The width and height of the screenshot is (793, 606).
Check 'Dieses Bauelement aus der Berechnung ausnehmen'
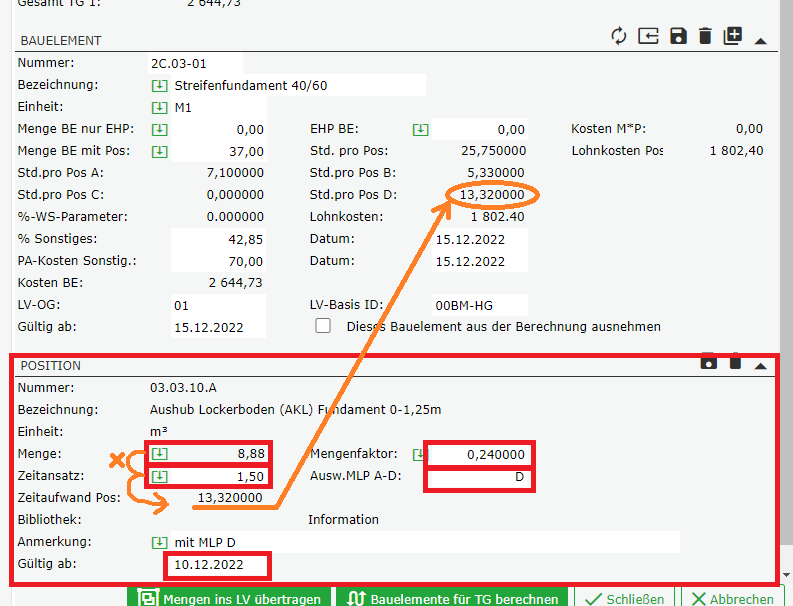323,327
